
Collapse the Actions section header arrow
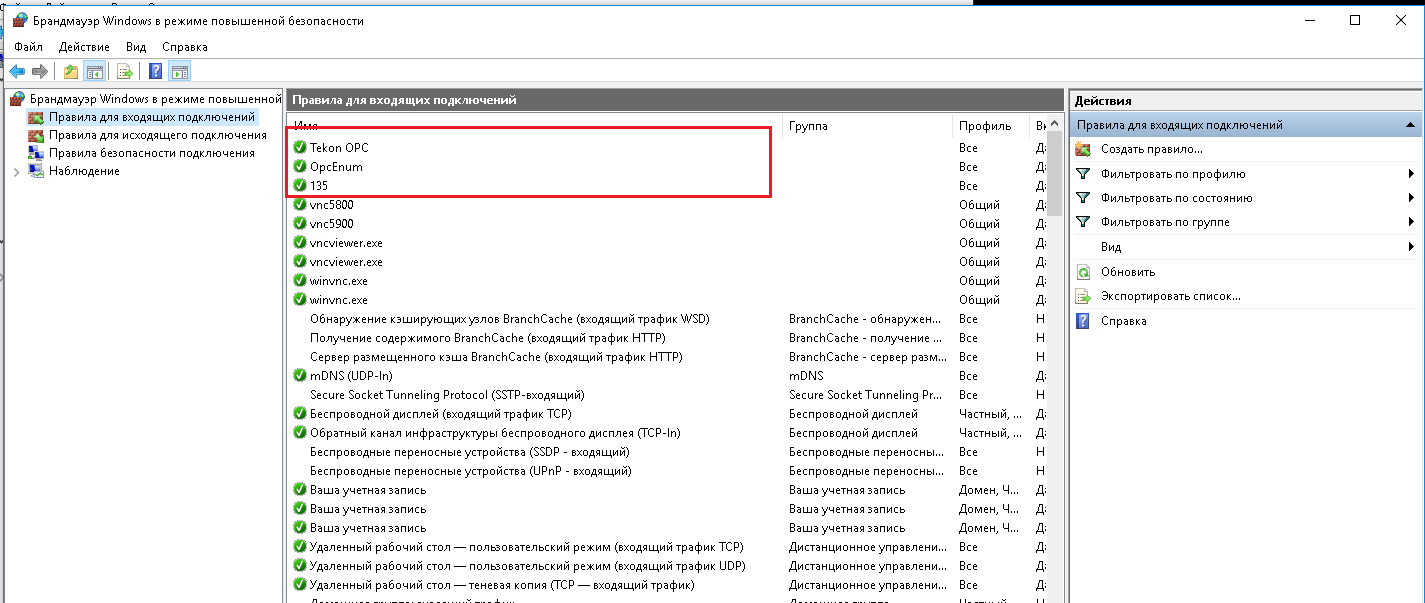pyautogui.click(x=1410, y=125)
